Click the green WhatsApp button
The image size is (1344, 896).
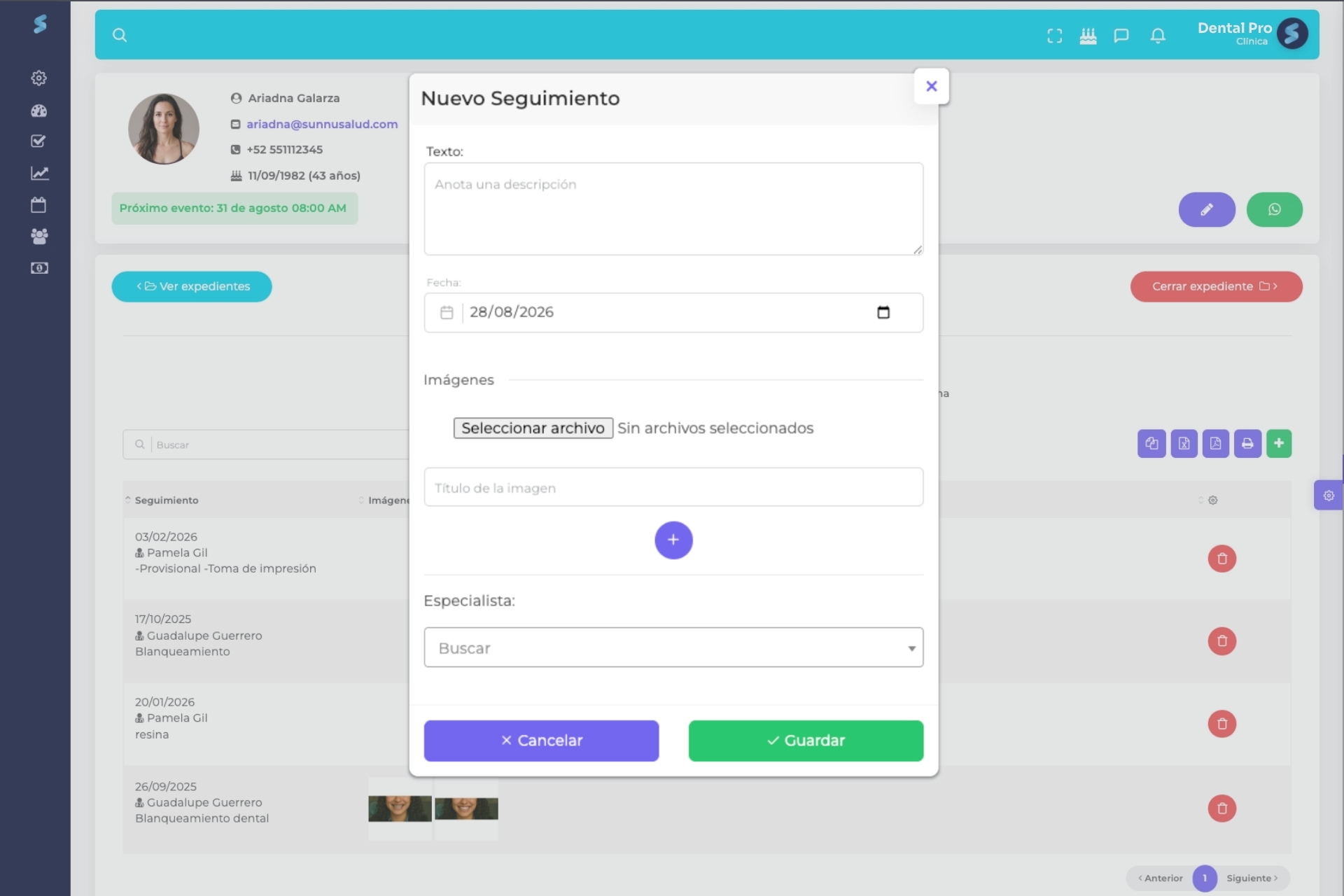coord(1275,209)
